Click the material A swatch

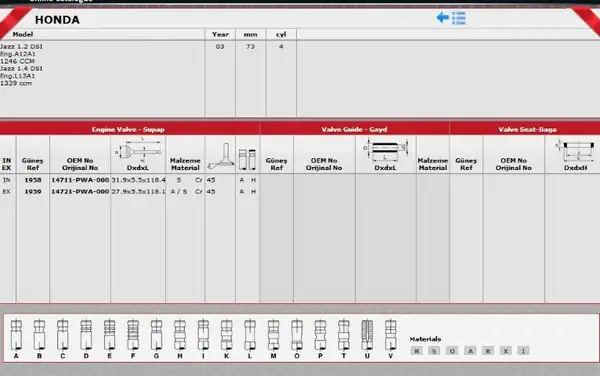click(470, 351)
